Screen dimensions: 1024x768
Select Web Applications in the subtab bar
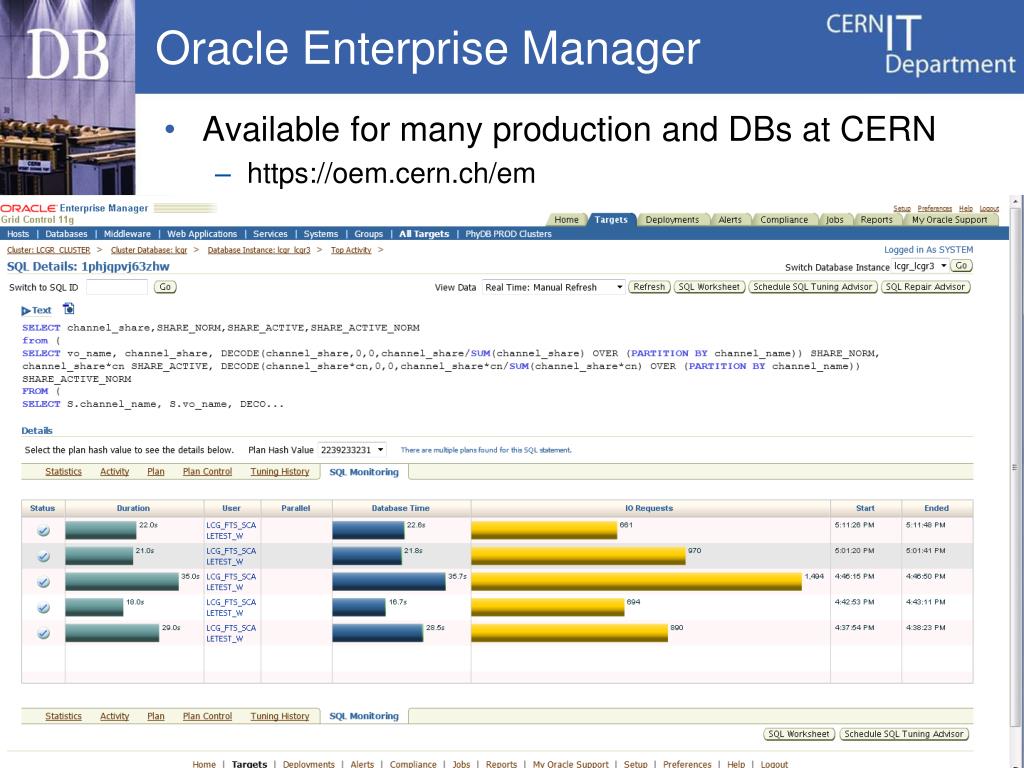pos(202,234)
